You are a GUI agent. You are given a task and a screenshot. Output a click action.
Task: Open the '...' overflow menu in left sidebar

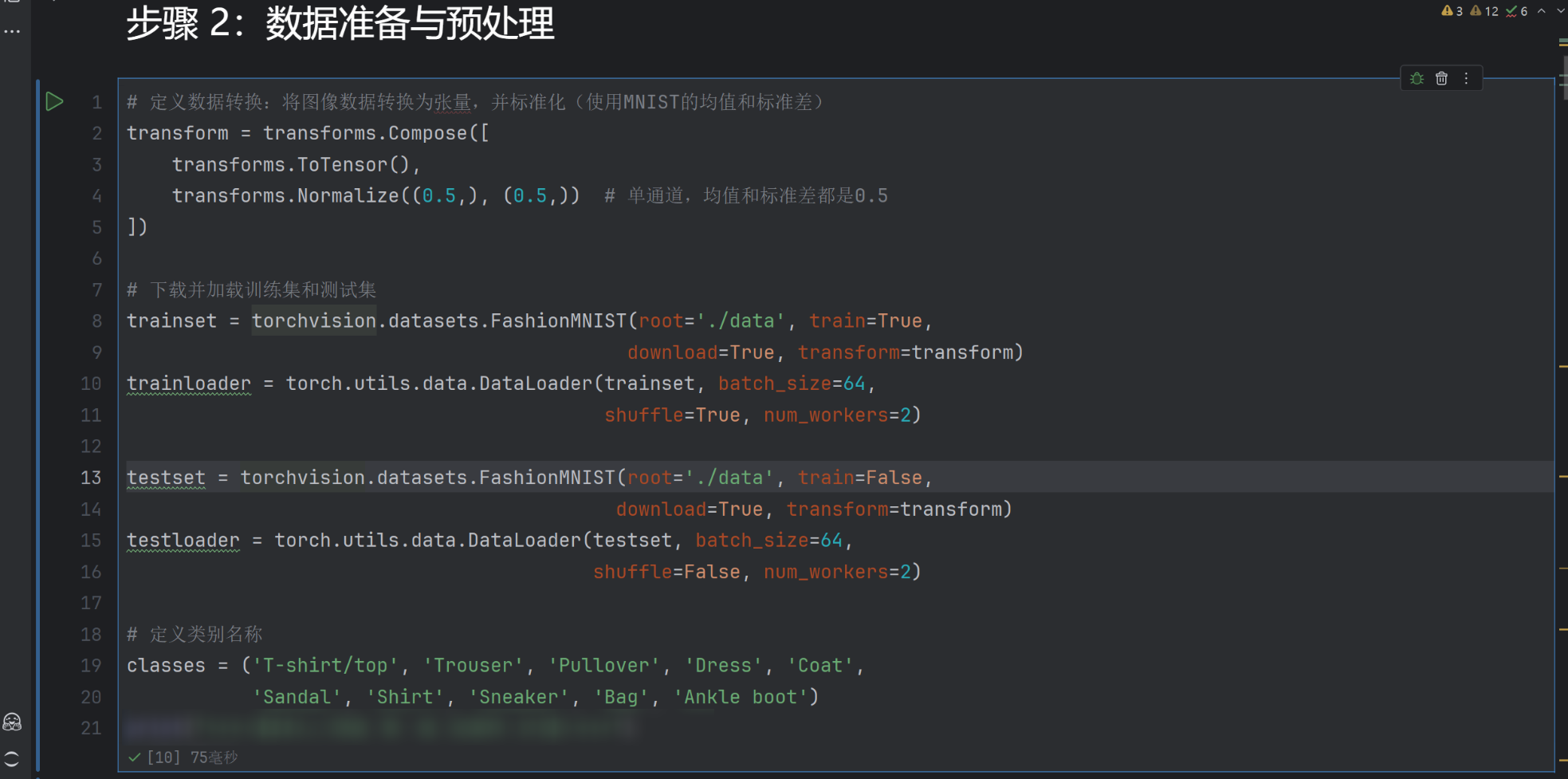pos(12,30)
